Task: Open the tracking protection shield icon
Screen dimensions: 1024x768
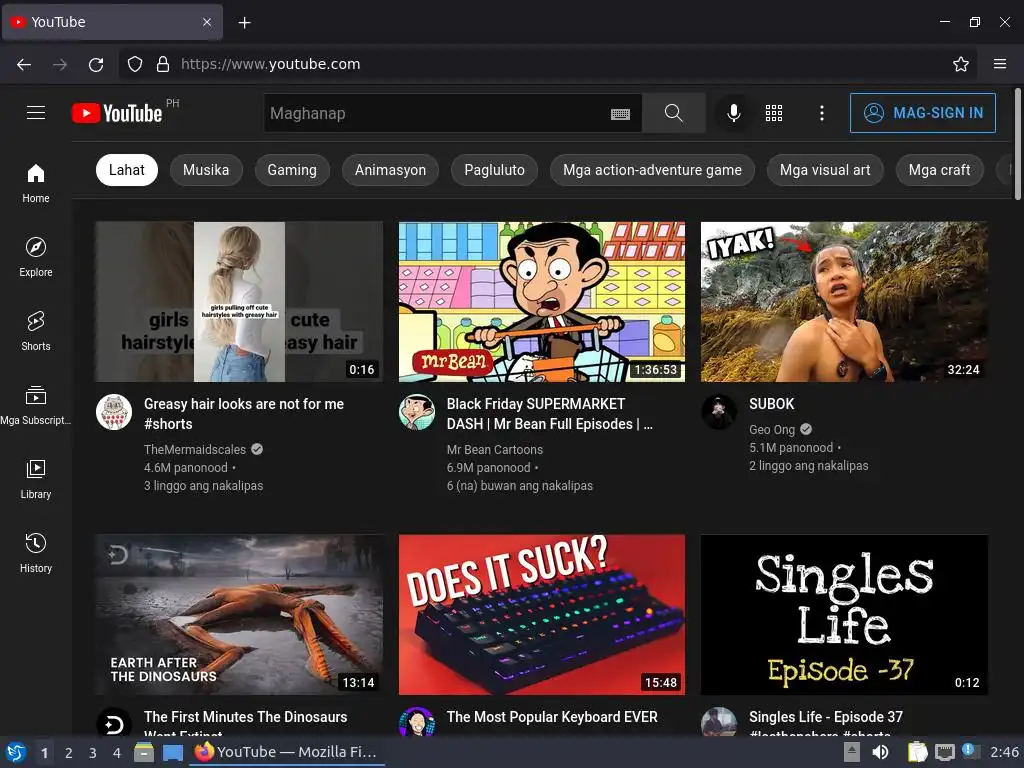Action: 135,64
